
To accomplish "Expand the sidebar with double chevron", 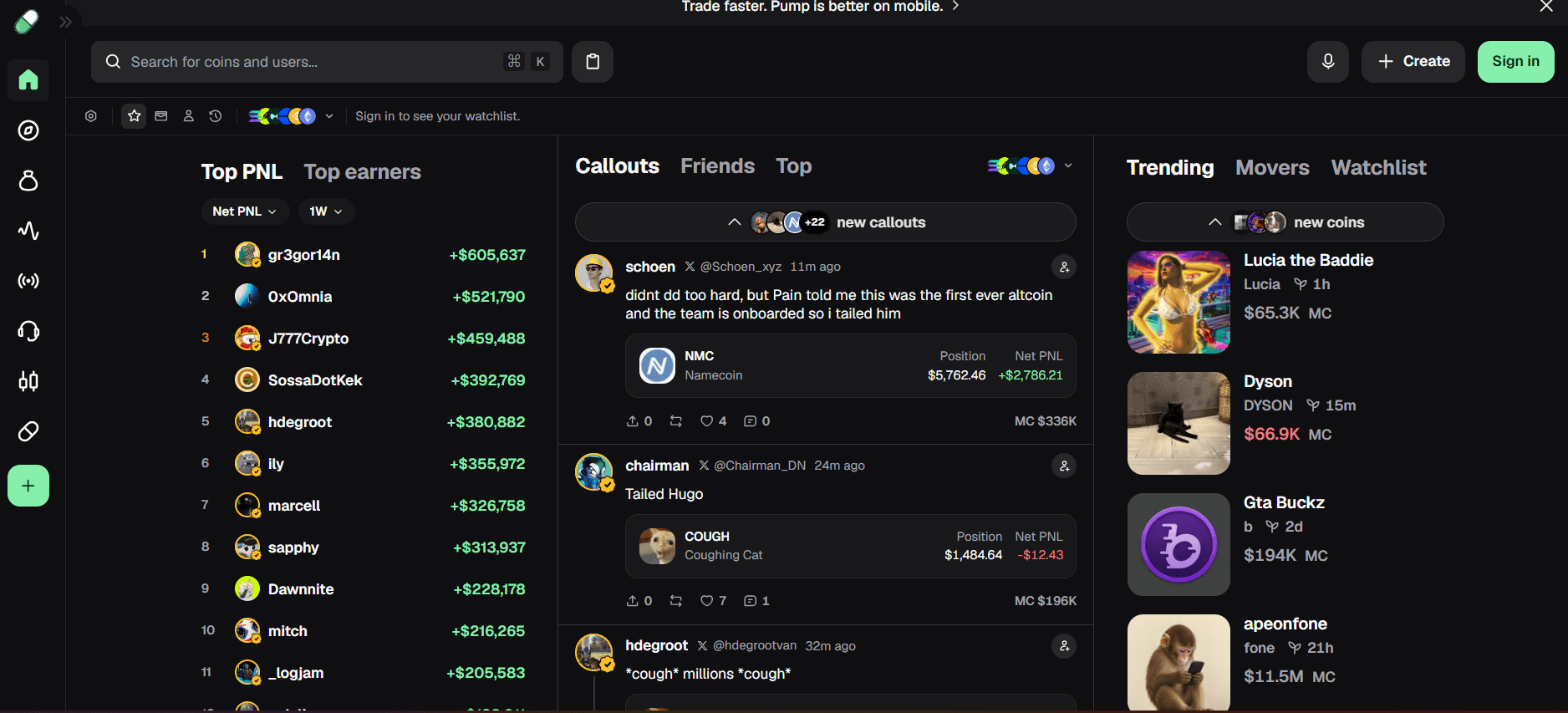I will 65,23.
